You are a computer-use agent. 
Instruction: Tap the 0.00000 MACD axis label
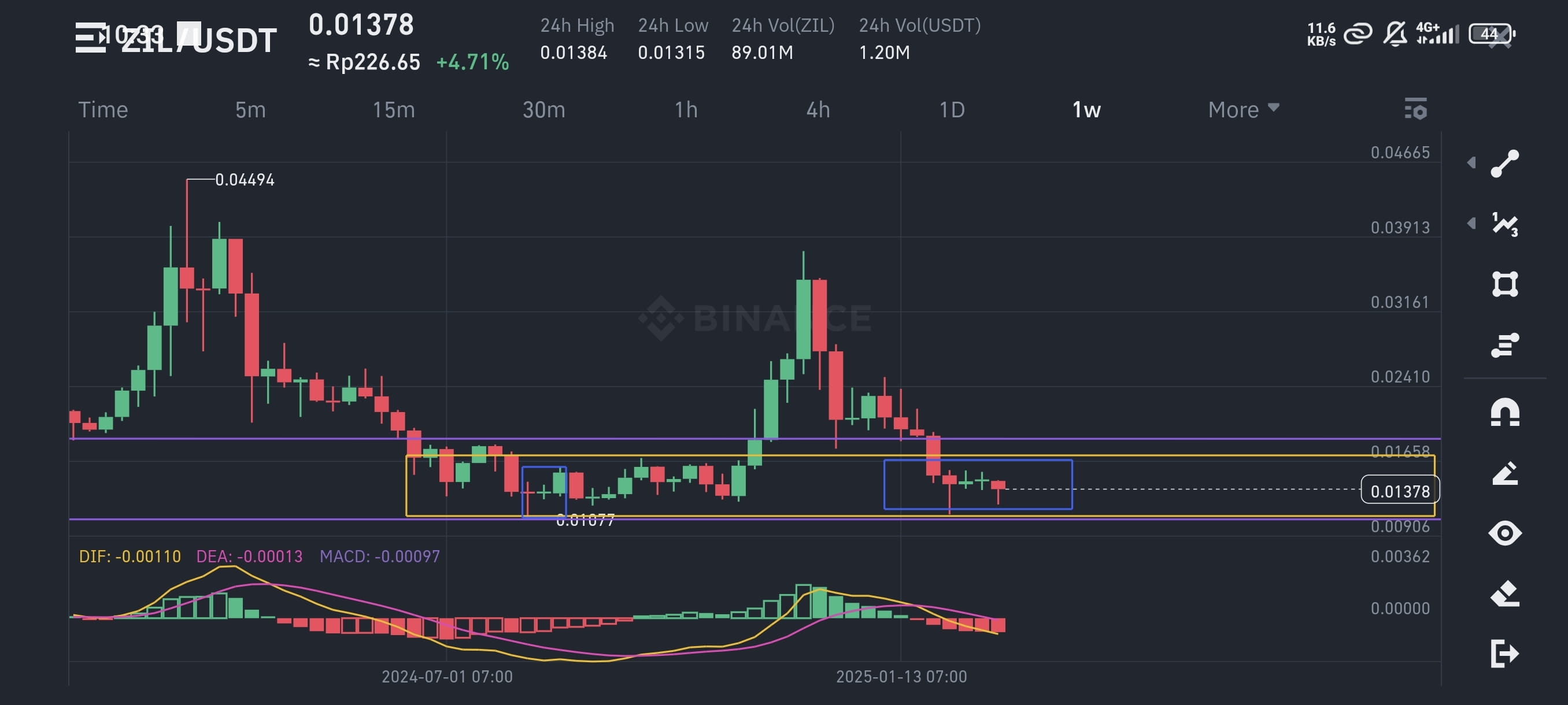click(x=1399, y=608)
